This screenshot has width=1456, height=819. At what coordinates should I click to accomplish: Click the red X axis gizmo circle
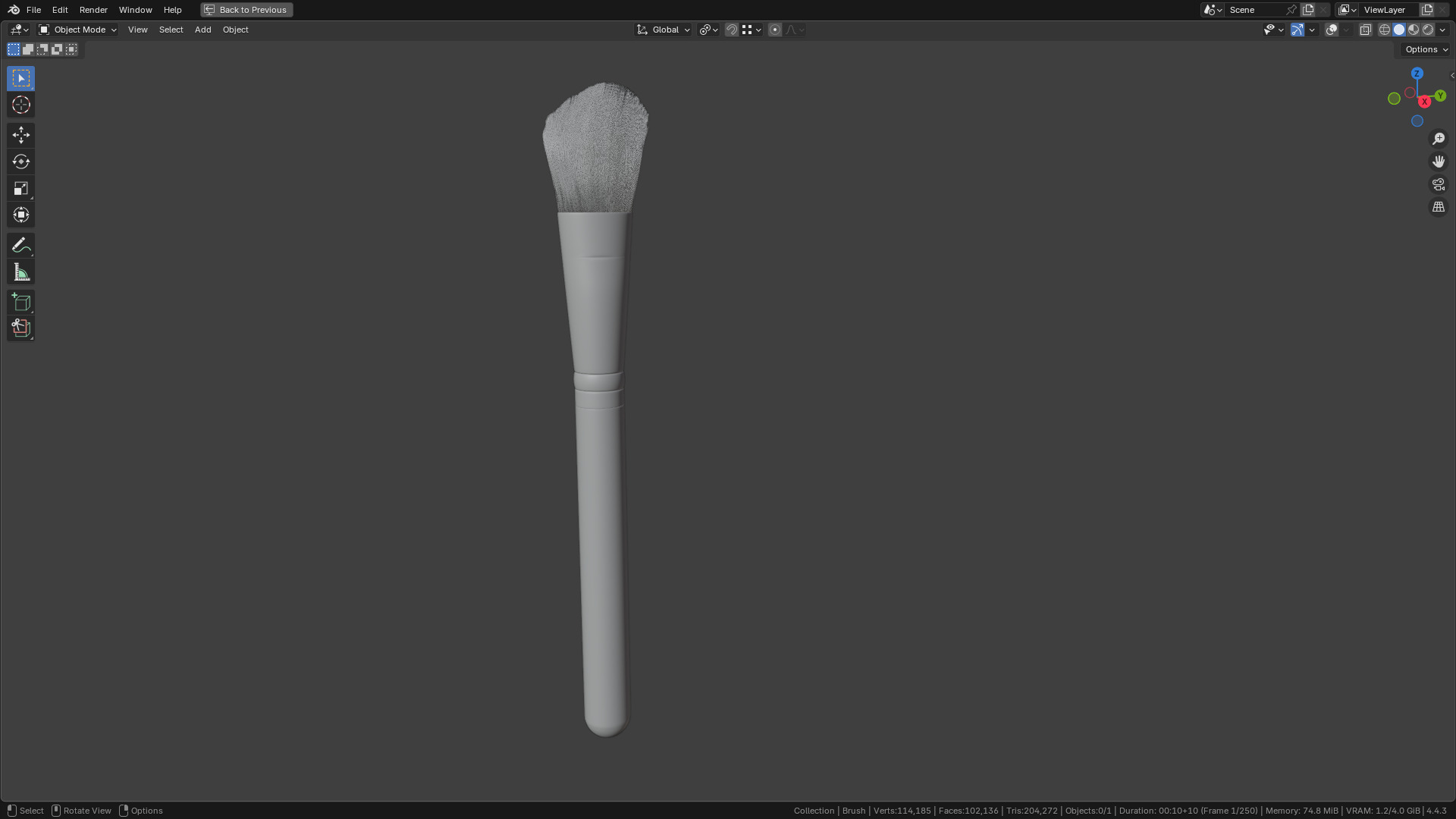(x=1425, y=102)
